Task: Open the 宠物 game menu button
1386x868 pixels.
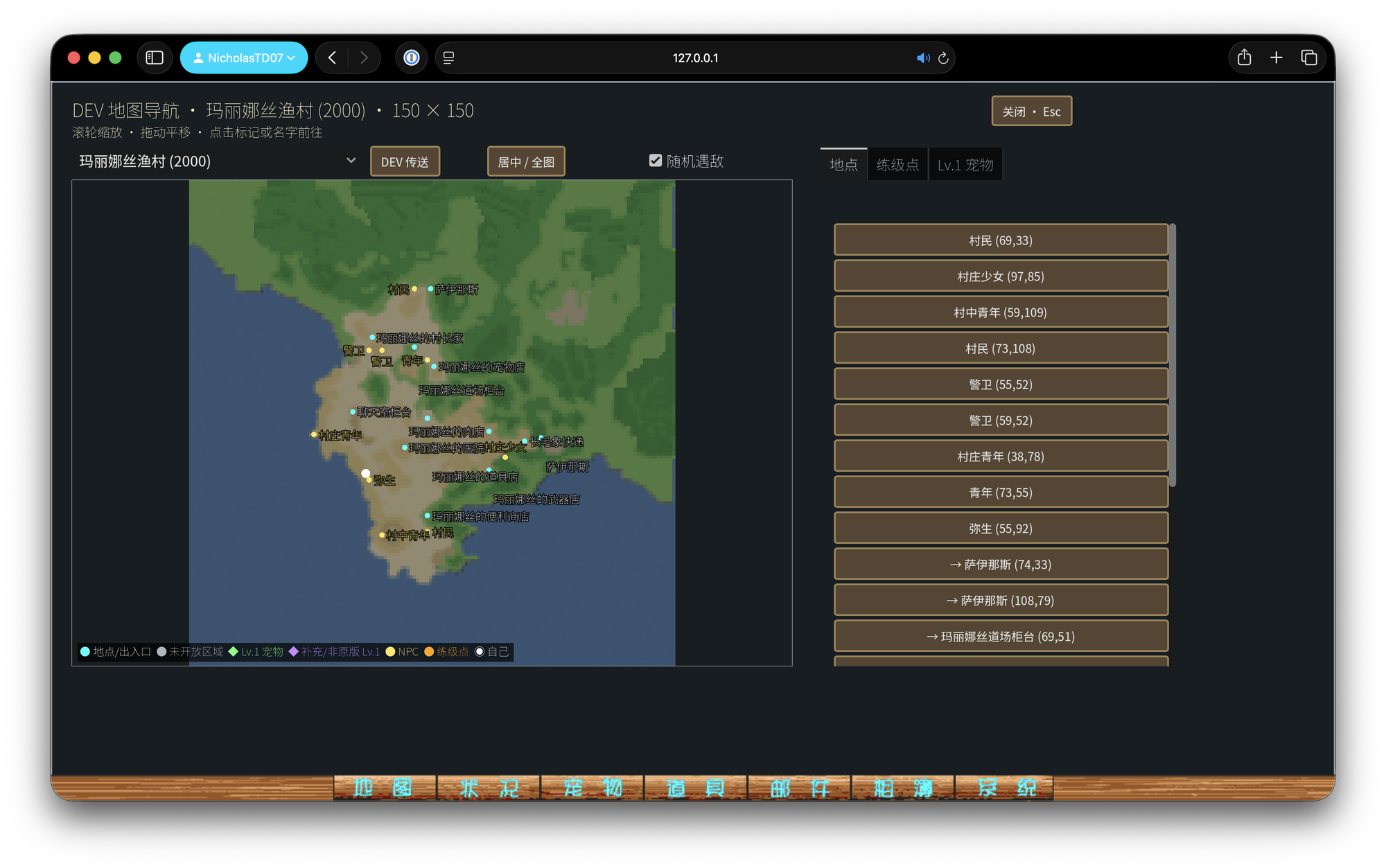Action: [592, 788]
